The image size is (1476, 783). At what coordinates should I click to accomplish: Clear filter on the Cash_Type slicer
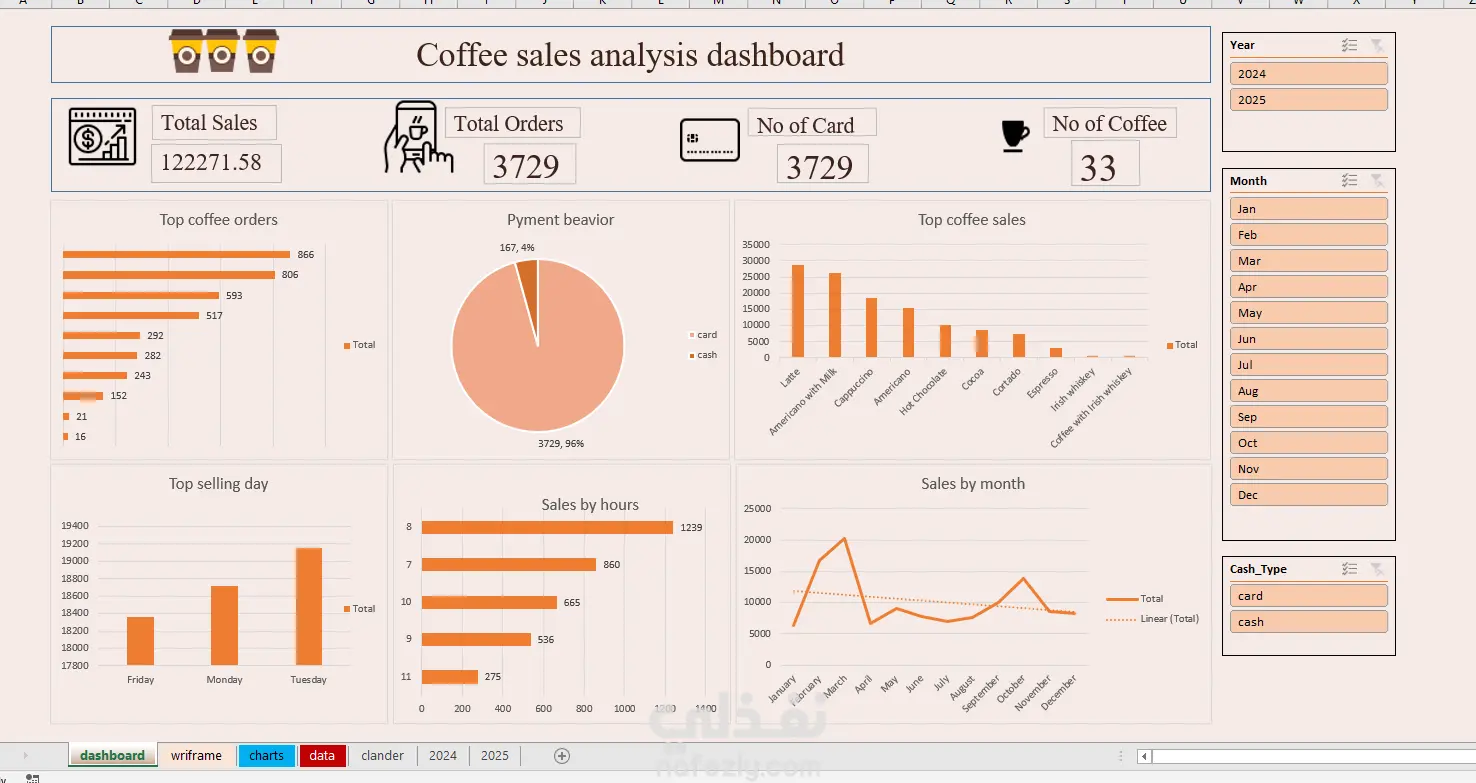pyautogui.click(x=1377, y=569)
